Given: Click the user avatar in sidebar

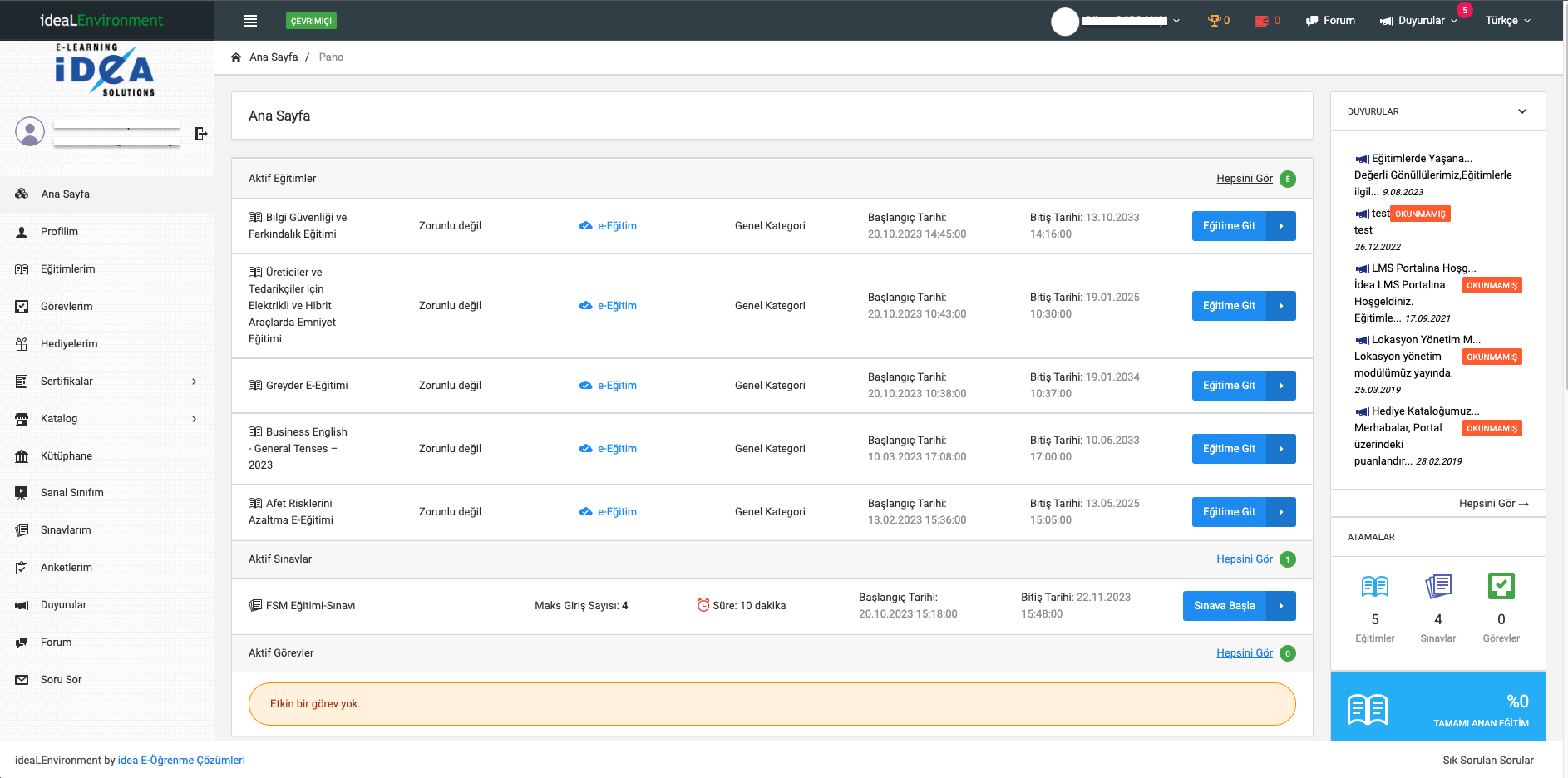Looking at the screenshot, I should click(30, 131).
